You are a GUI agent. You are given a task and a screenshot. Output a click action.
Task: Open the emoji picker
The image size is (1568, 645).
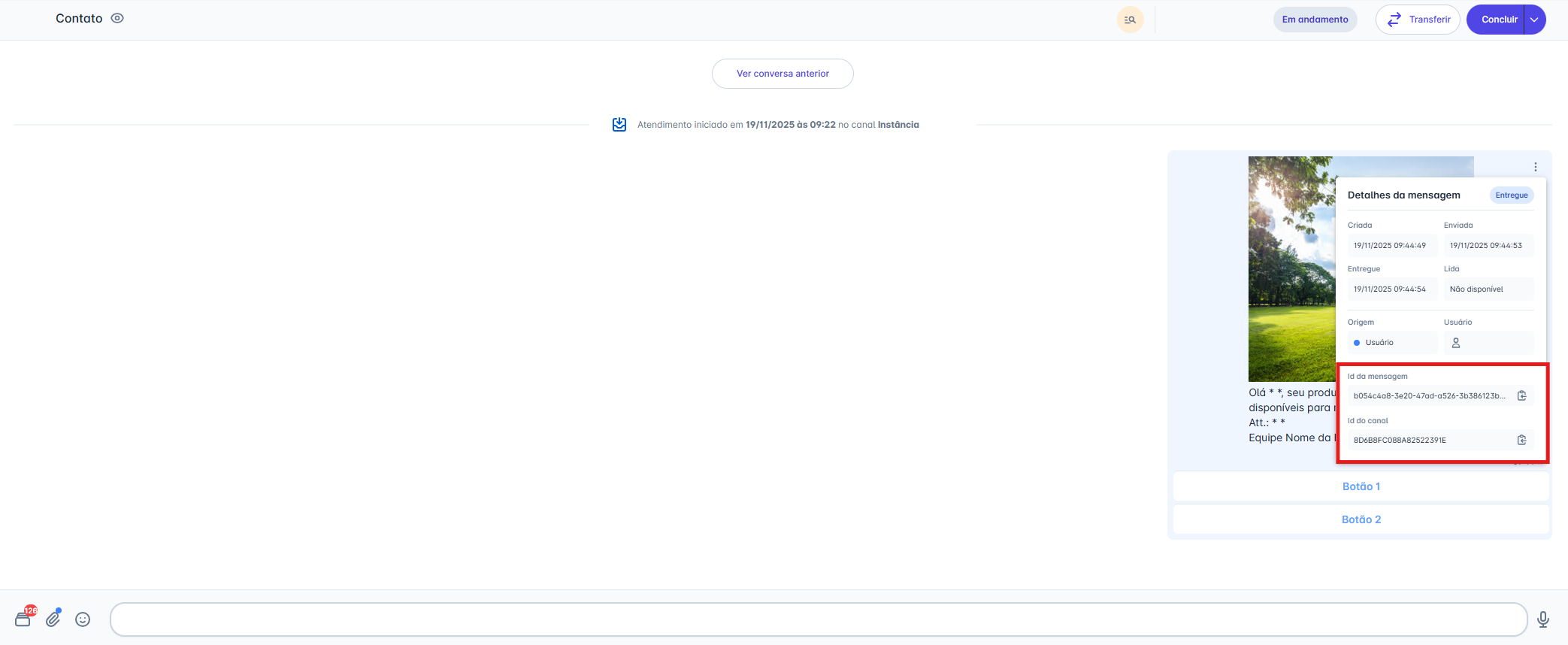pyautogui.click(x=83, y=619)
